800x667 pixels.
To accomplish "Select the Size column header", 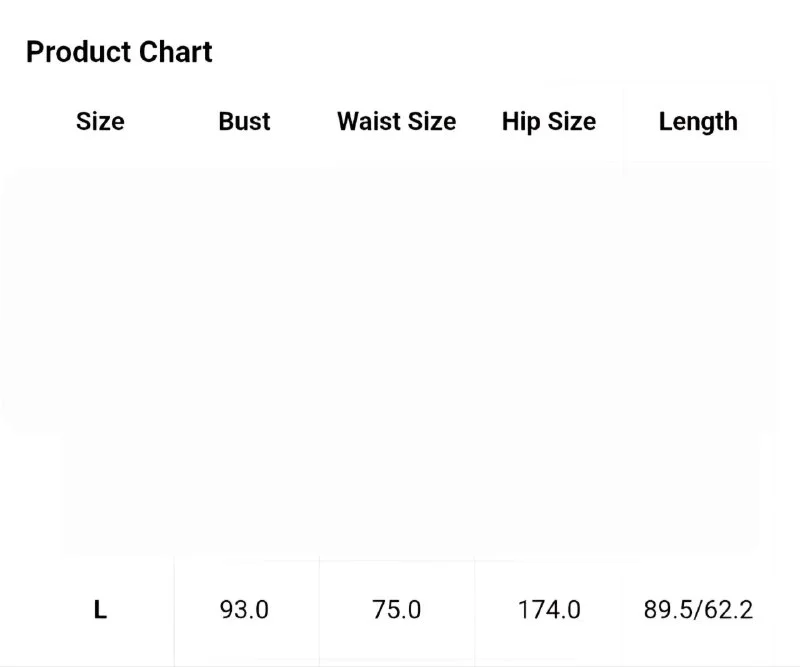I will (100, 121).
